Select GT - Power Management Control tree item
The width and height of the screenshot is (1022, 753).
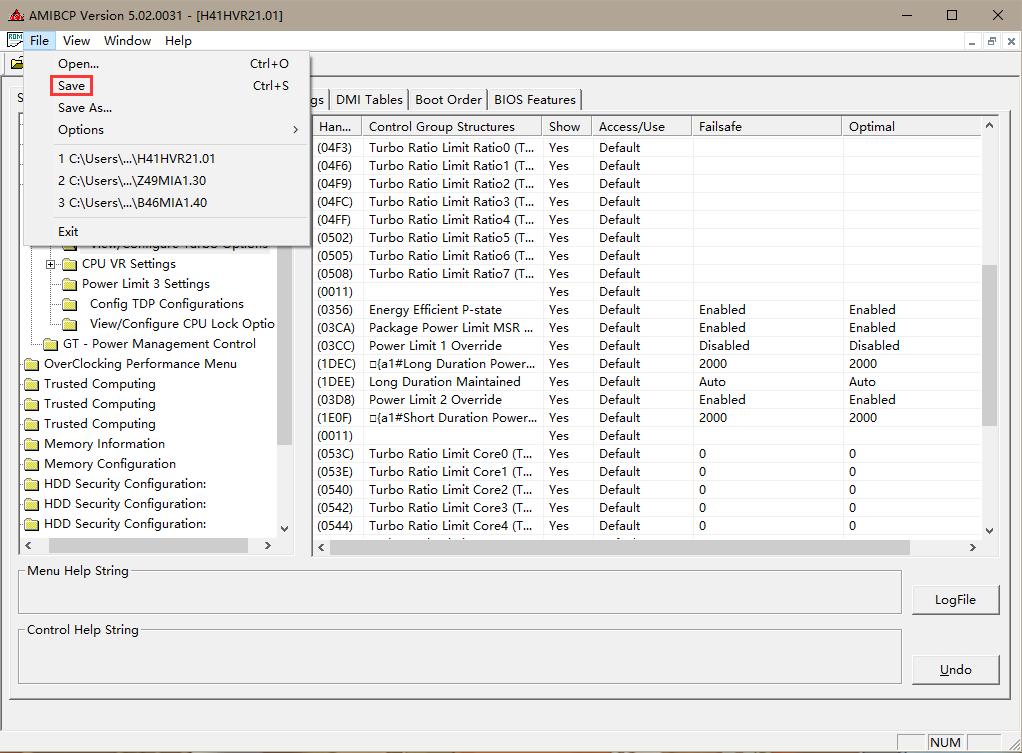tap(159, 344)
